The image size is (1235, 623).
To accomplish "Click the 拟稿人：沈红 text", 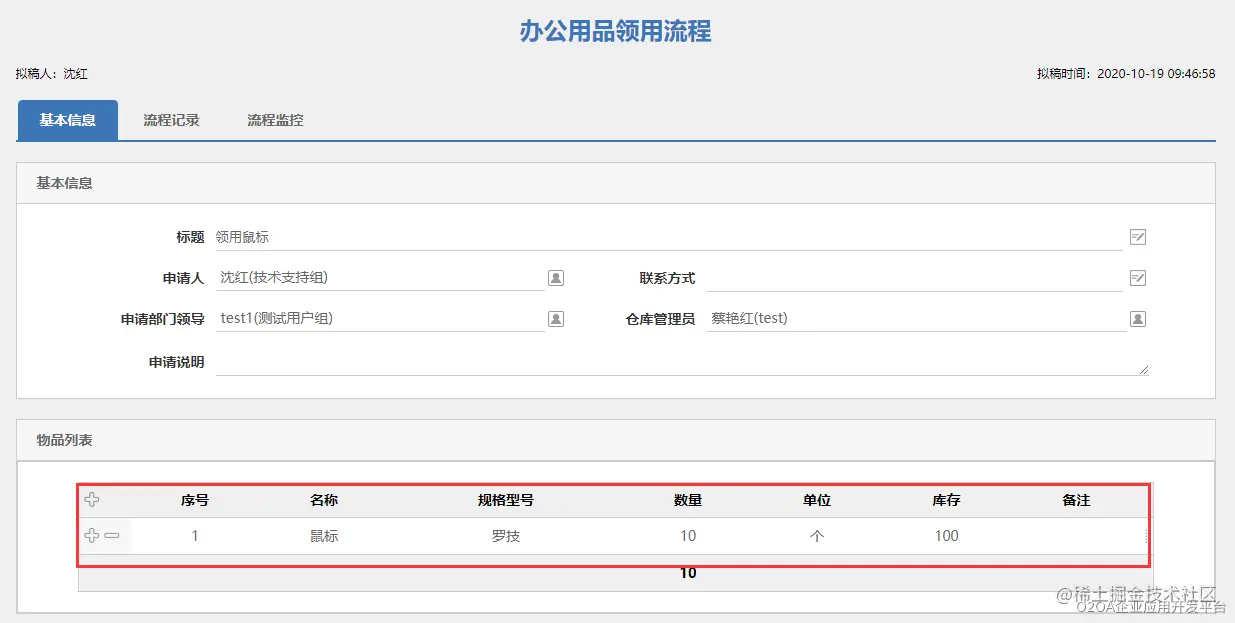I will 52,74.
